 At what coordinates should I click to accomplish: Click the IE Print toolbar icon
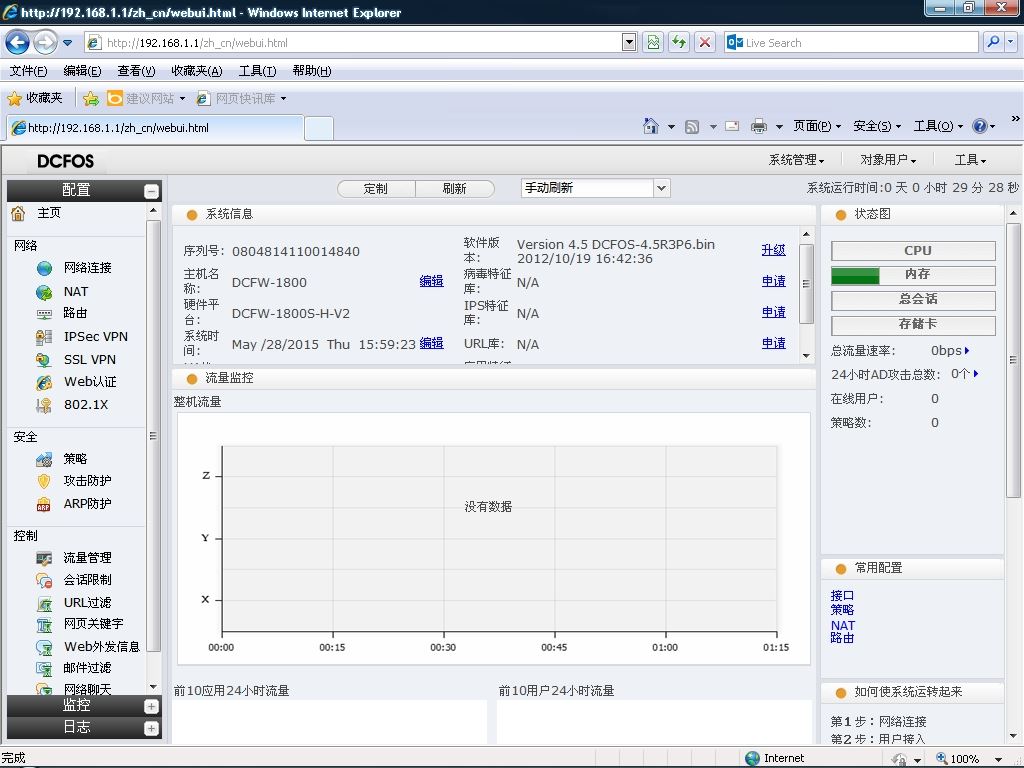(x=758, y=126)
